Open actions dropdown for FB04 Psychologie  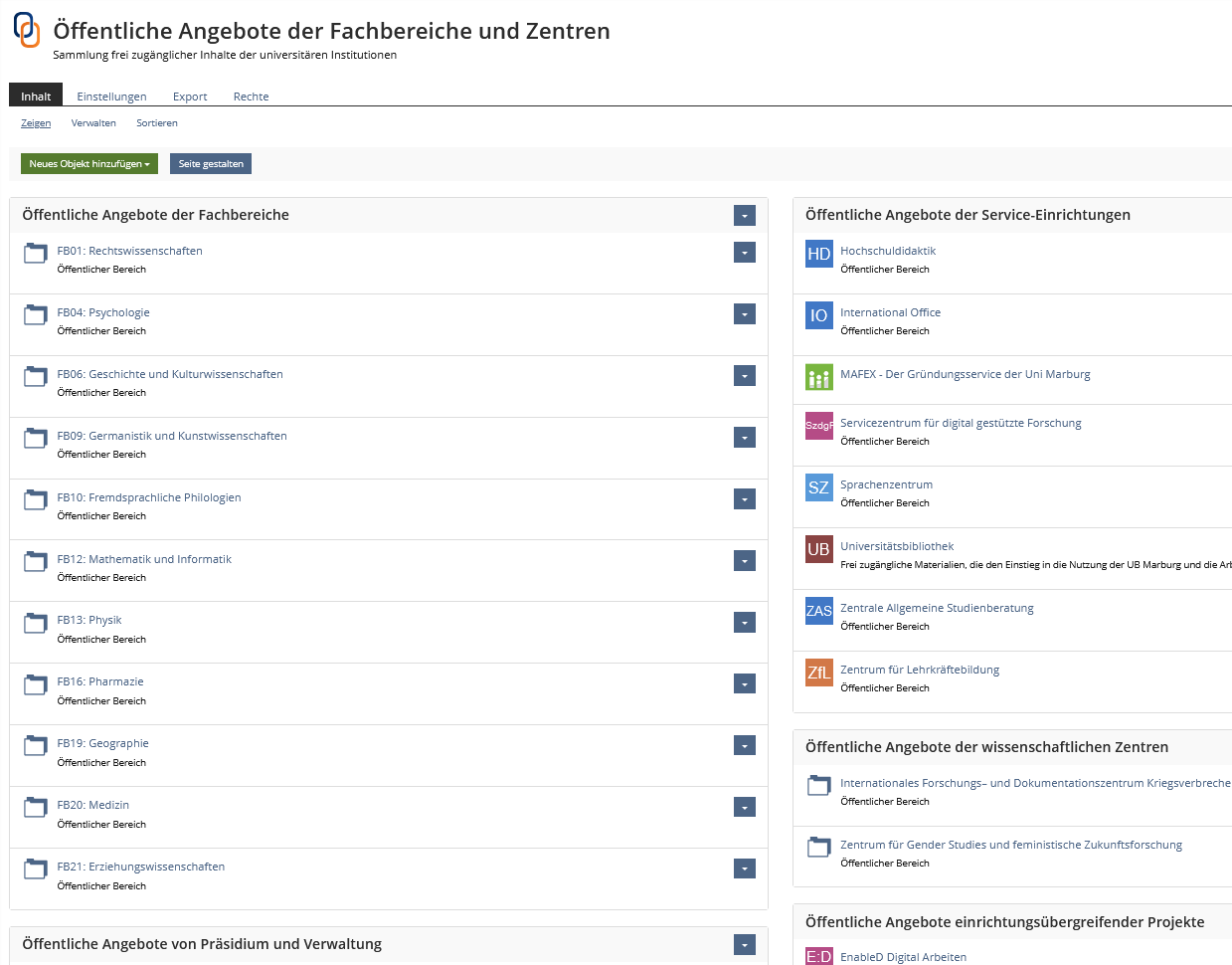tap(745, 314)
